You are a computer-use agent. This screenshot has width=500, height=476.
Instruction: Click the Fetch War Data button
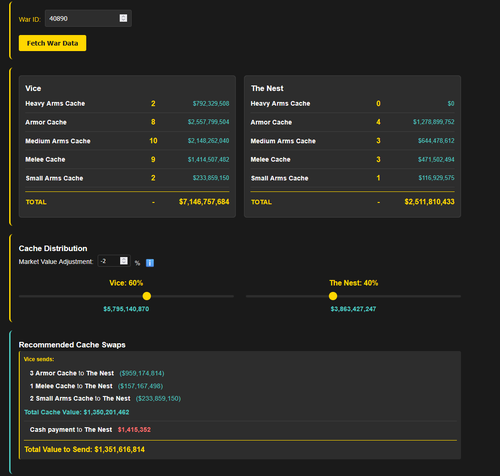click(52, 43)
